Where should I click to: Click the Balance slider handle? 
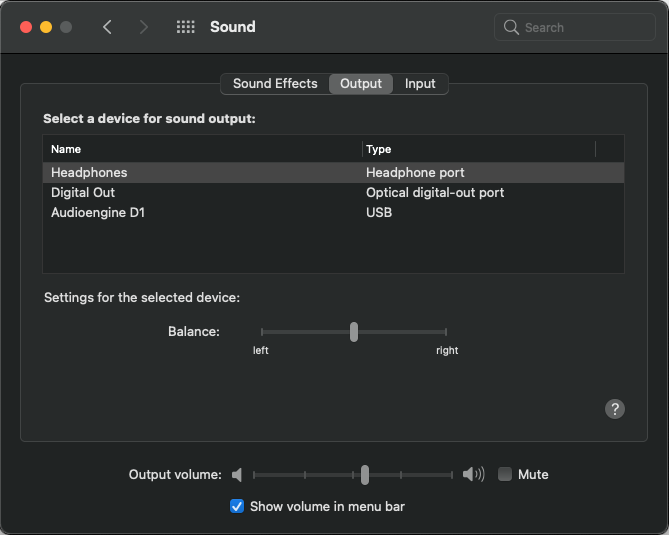354,332
